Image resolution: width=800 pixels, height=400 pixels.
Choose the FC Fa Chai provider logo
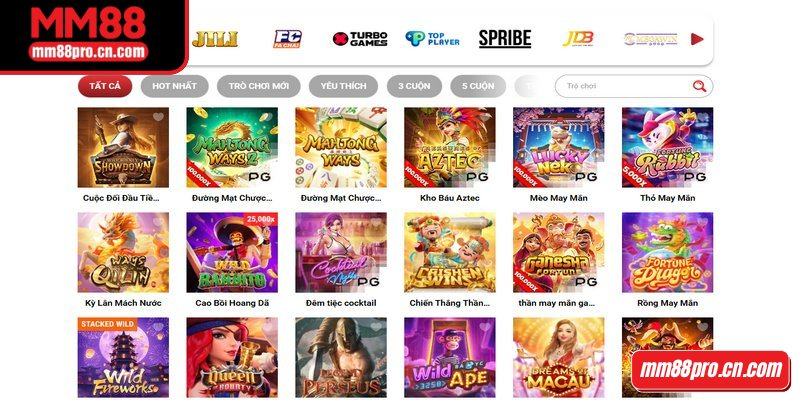point(287,39)
